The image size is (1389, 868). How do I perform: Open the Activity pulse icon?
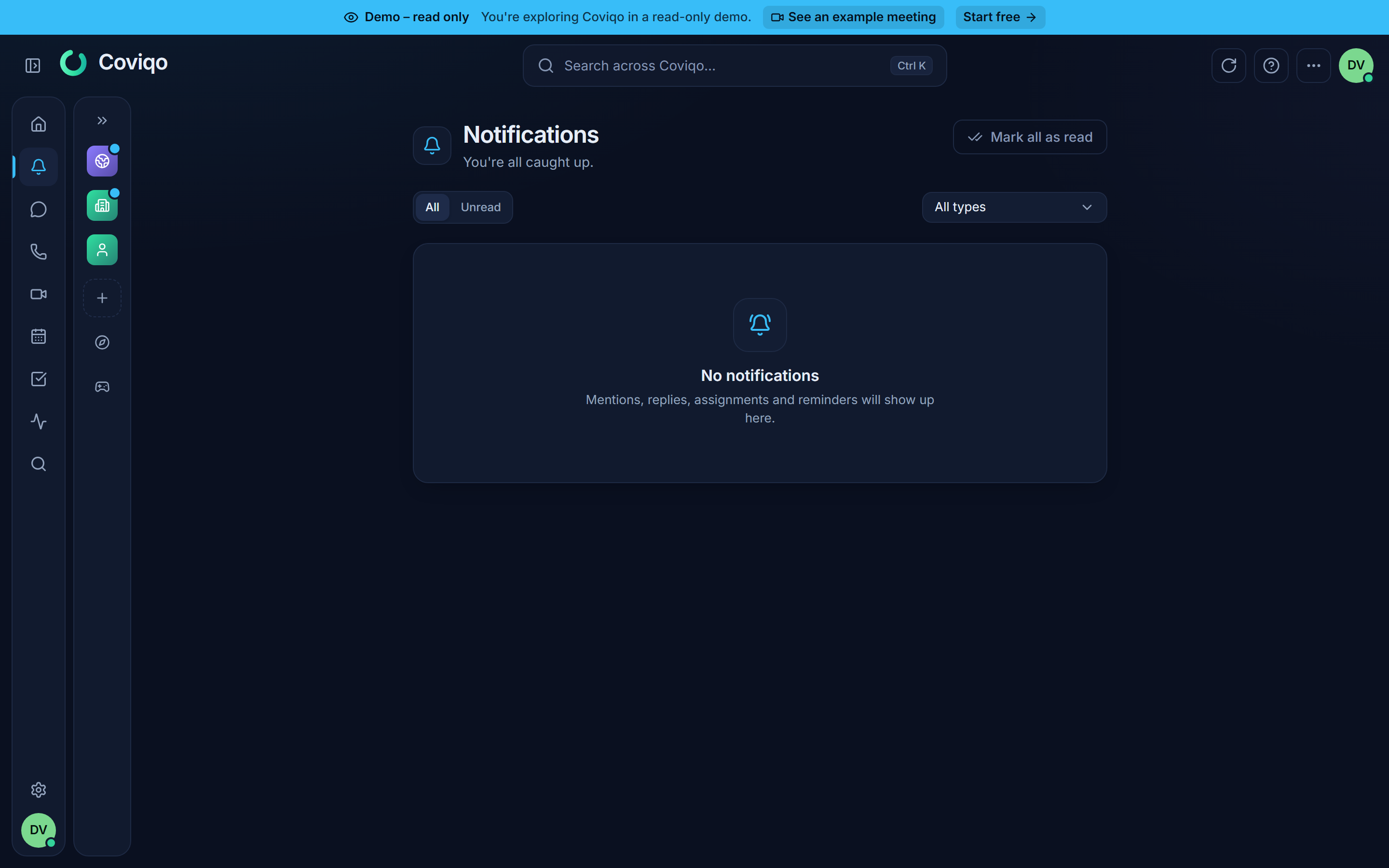point(39,421)
